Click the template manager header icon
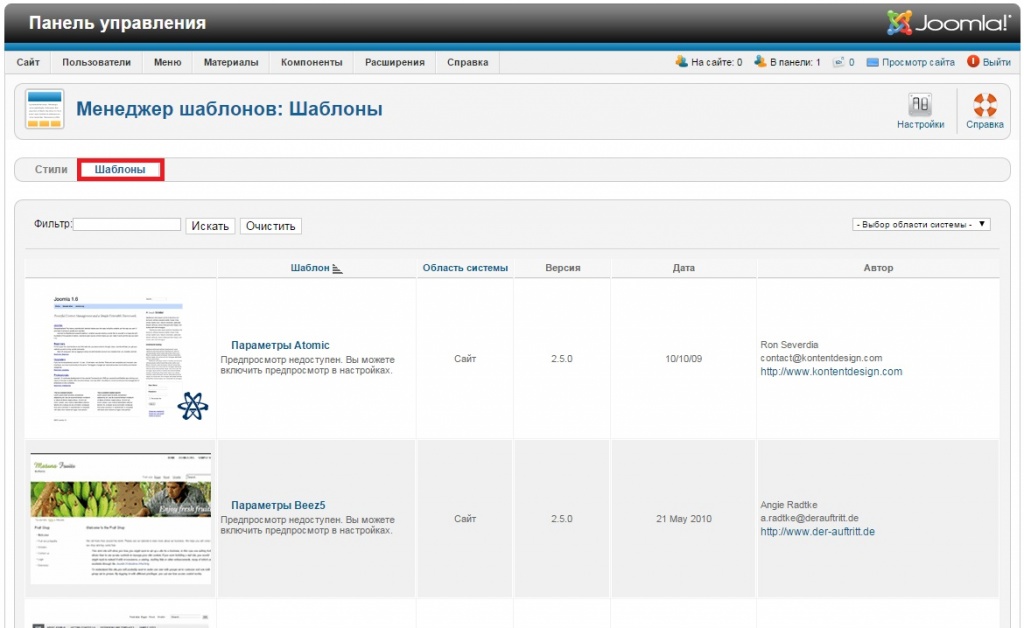1024x628 pixels. pyautogui.click(x=44, y=109)
